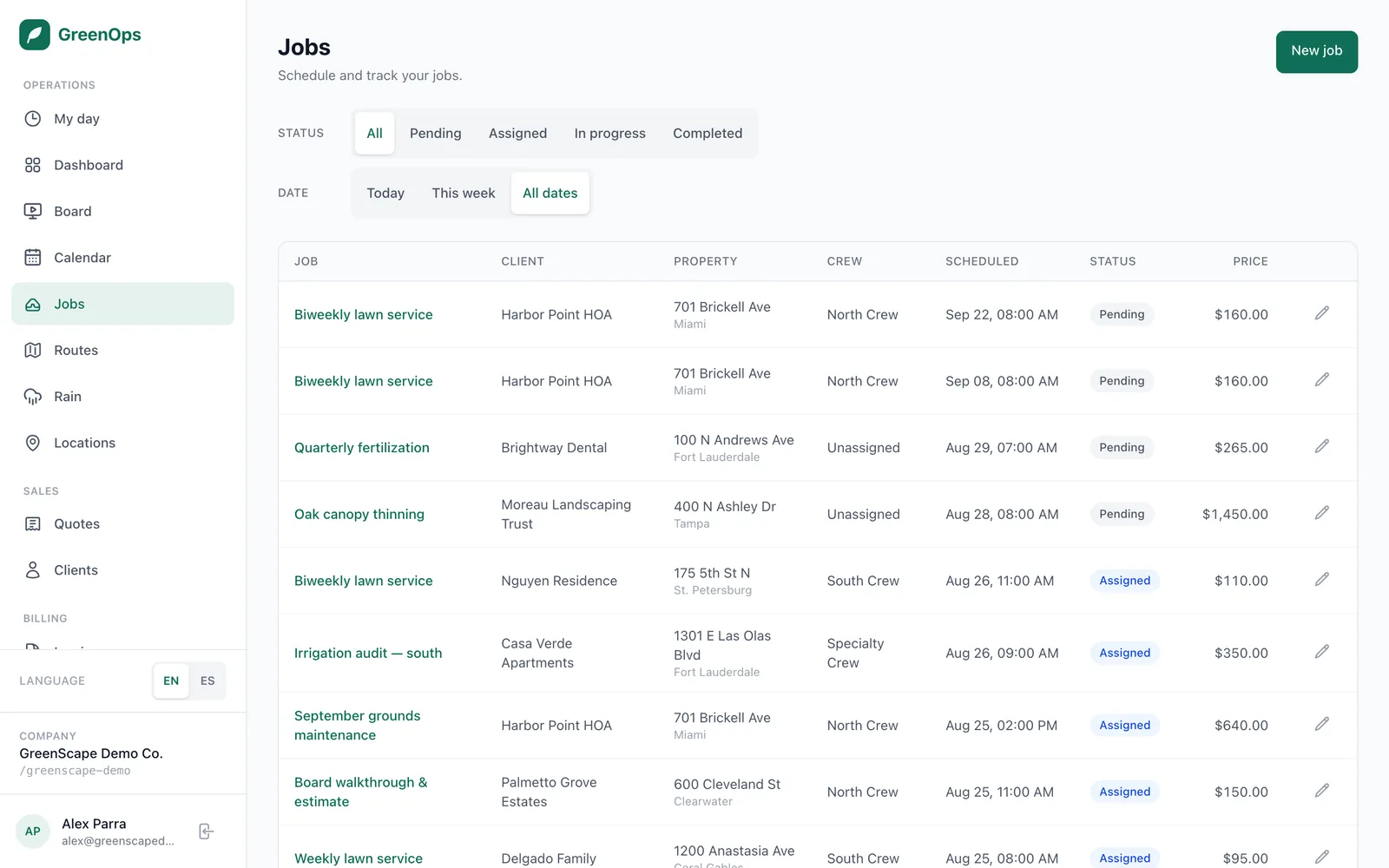Filter jobs by Completed status
This screenshot has height=868, width=1389.
[708, 133]
